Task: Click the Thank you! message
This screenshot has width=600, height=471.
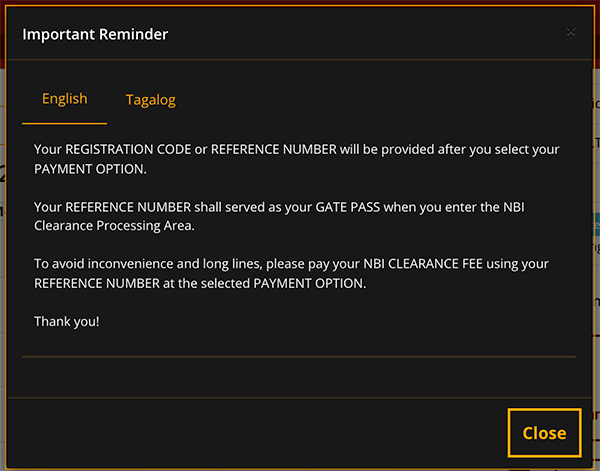Action: [67, 321]
